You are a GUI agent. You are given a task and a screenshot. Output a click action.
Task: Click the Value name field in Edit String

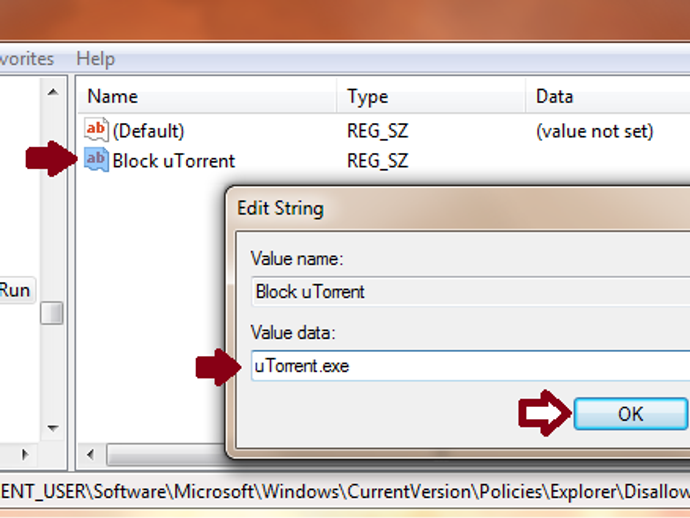point(470,291)
